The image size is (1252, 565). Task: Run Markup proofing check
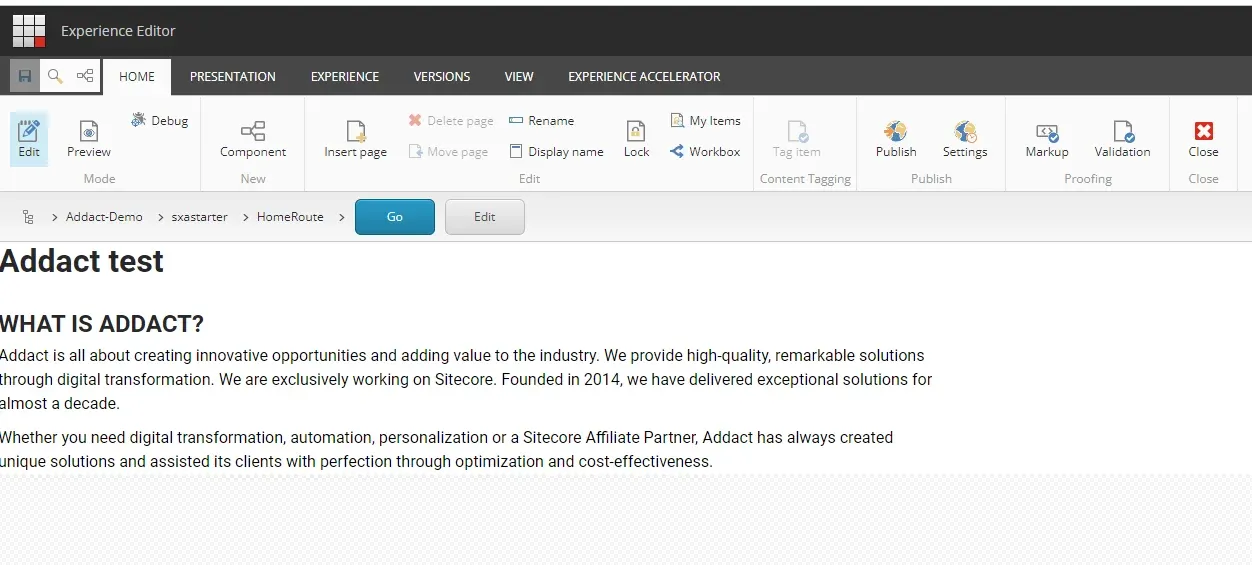[x=1047, y=138]
